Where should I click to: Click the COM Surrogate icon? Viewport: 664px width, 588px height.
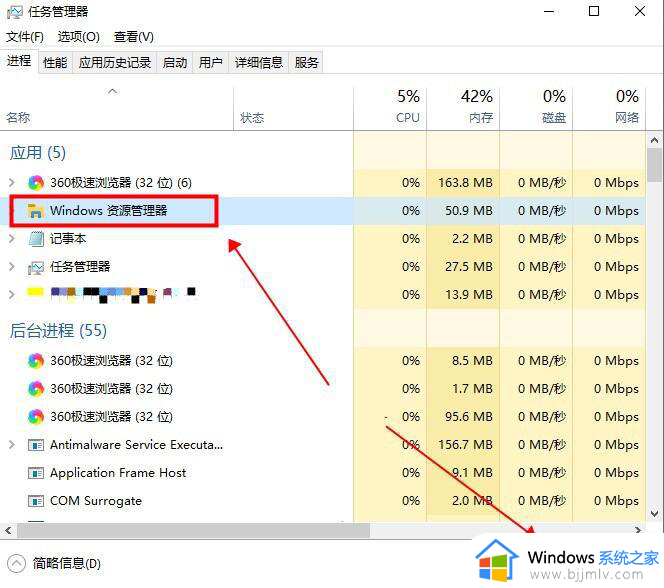click(x=36, y=501)
